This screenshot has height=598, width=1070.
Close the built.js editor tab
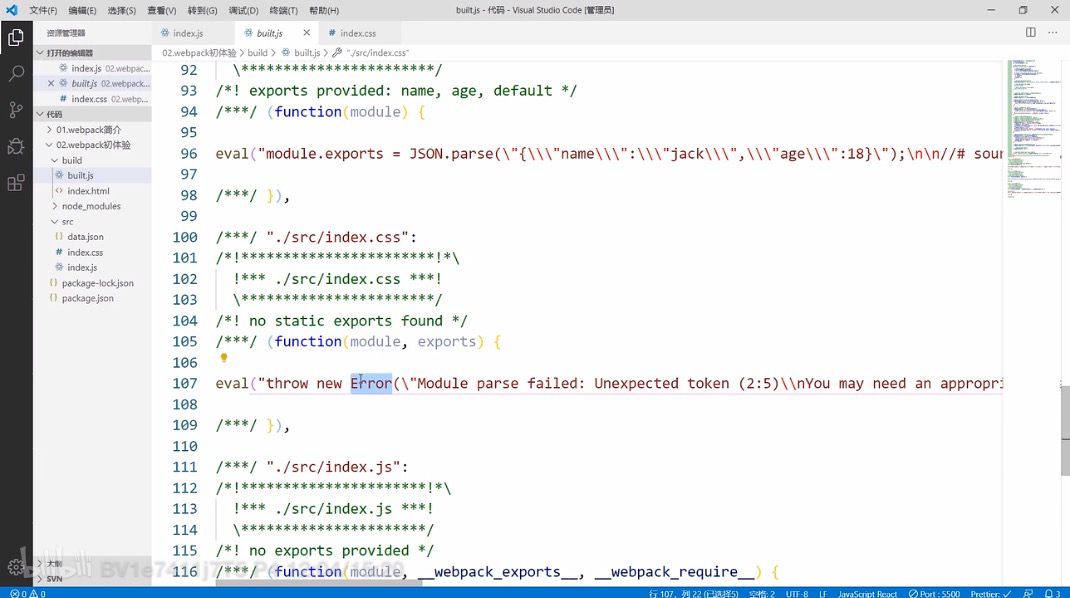pos(306,33)
